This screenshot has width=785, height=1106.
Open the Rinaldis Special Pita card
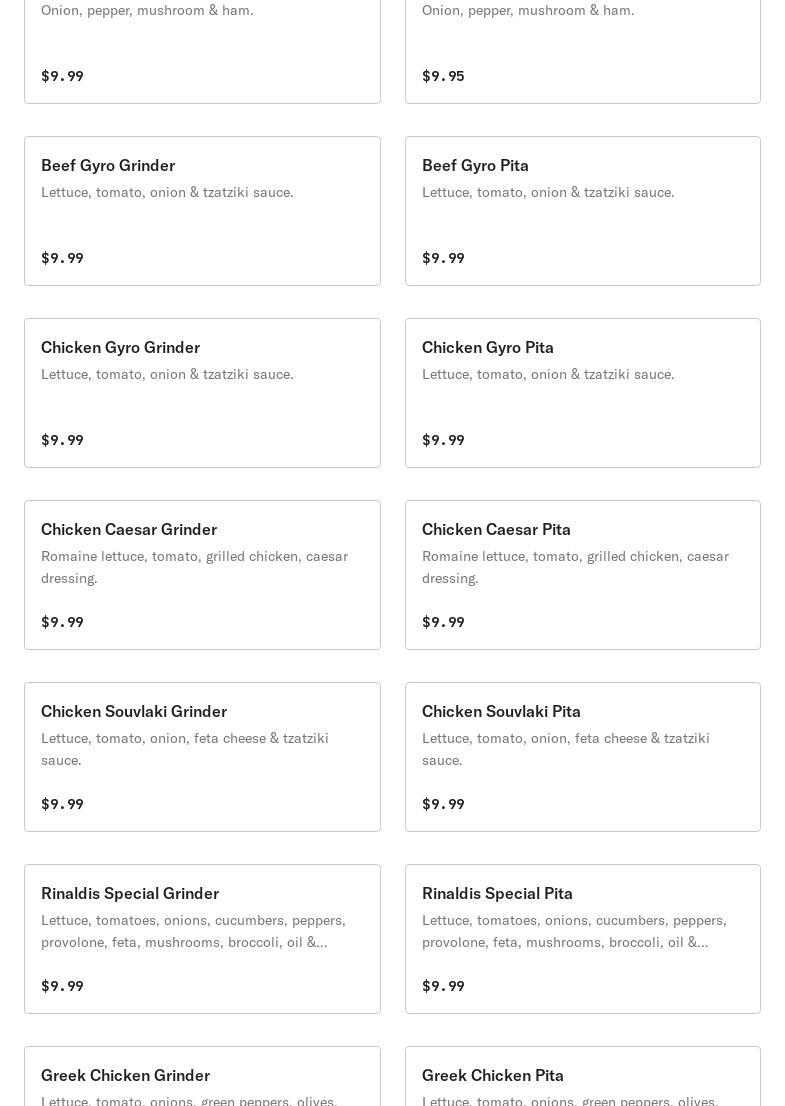tap(582, 939)
